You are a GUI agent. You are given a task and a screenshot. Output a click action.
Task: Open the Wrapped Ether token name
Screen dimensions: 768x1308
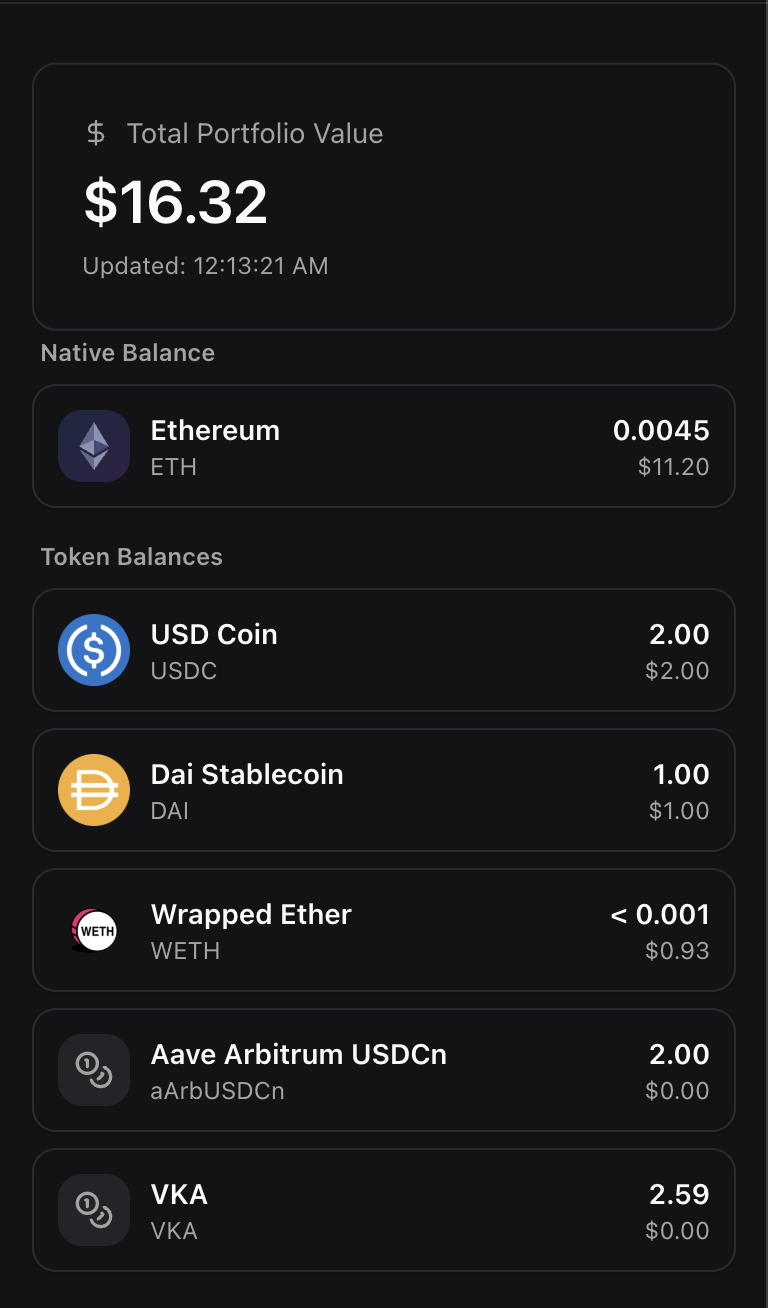[251, 915]
